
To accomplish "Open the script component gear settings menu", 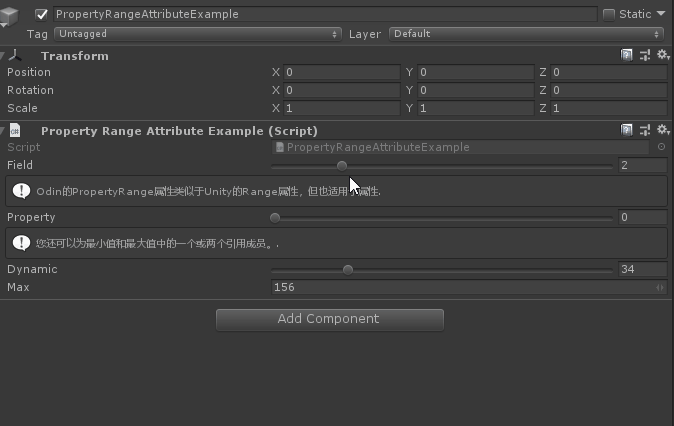I will 662,130.
